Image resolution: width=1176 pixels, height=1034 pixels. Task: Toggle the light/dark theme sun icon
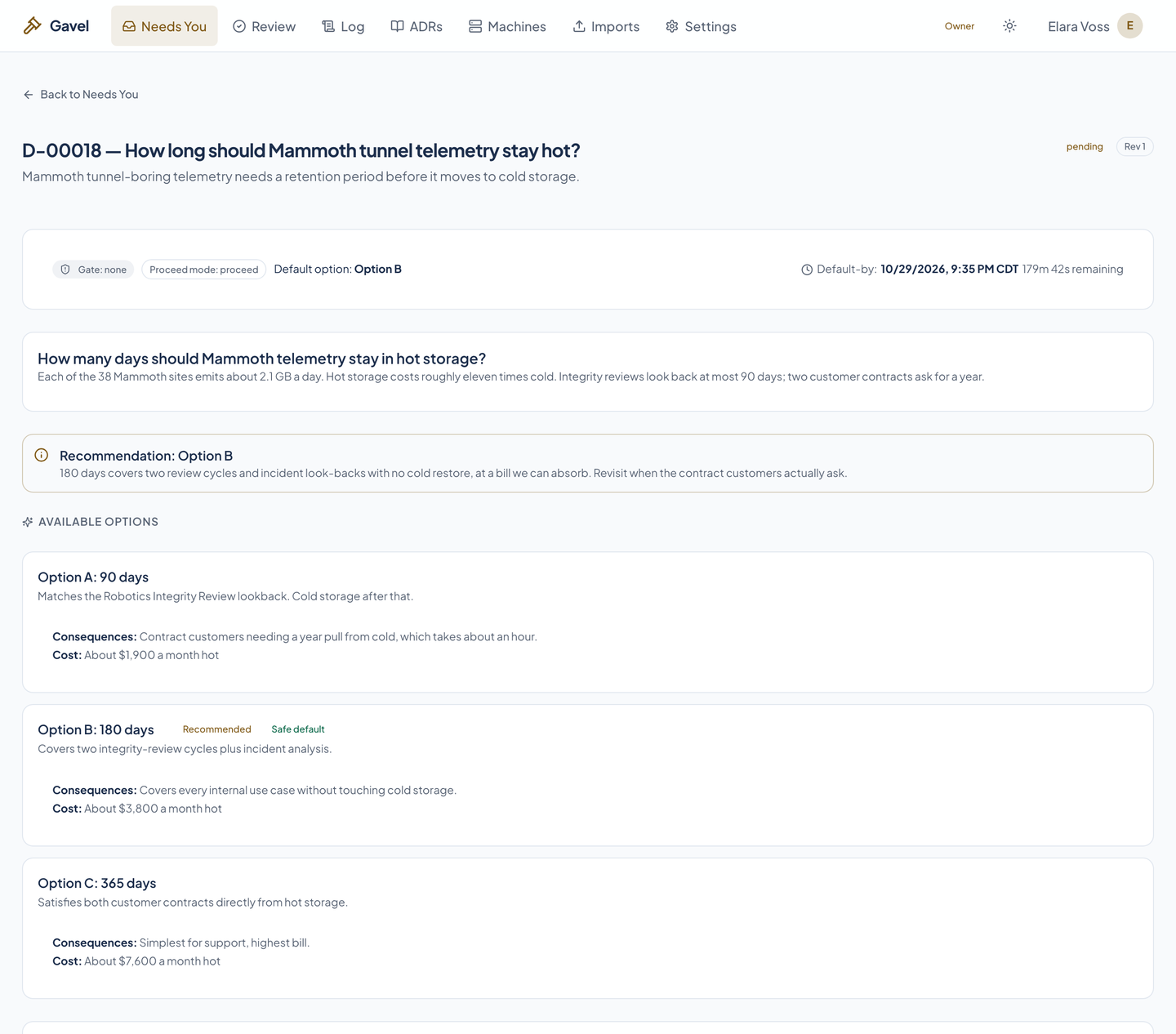point(1009,26)
